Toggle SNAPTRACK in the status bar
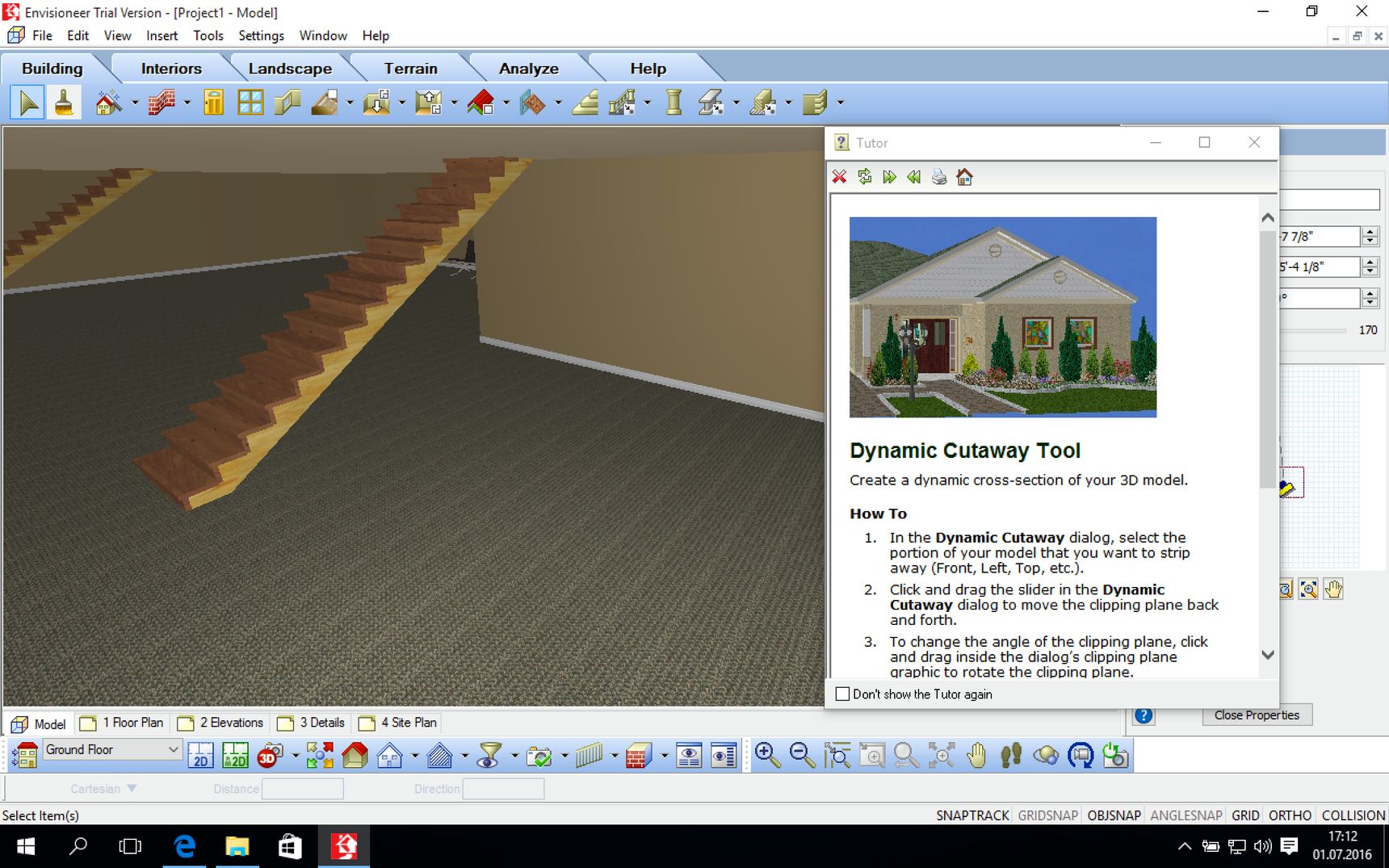 tap(972, 816)
